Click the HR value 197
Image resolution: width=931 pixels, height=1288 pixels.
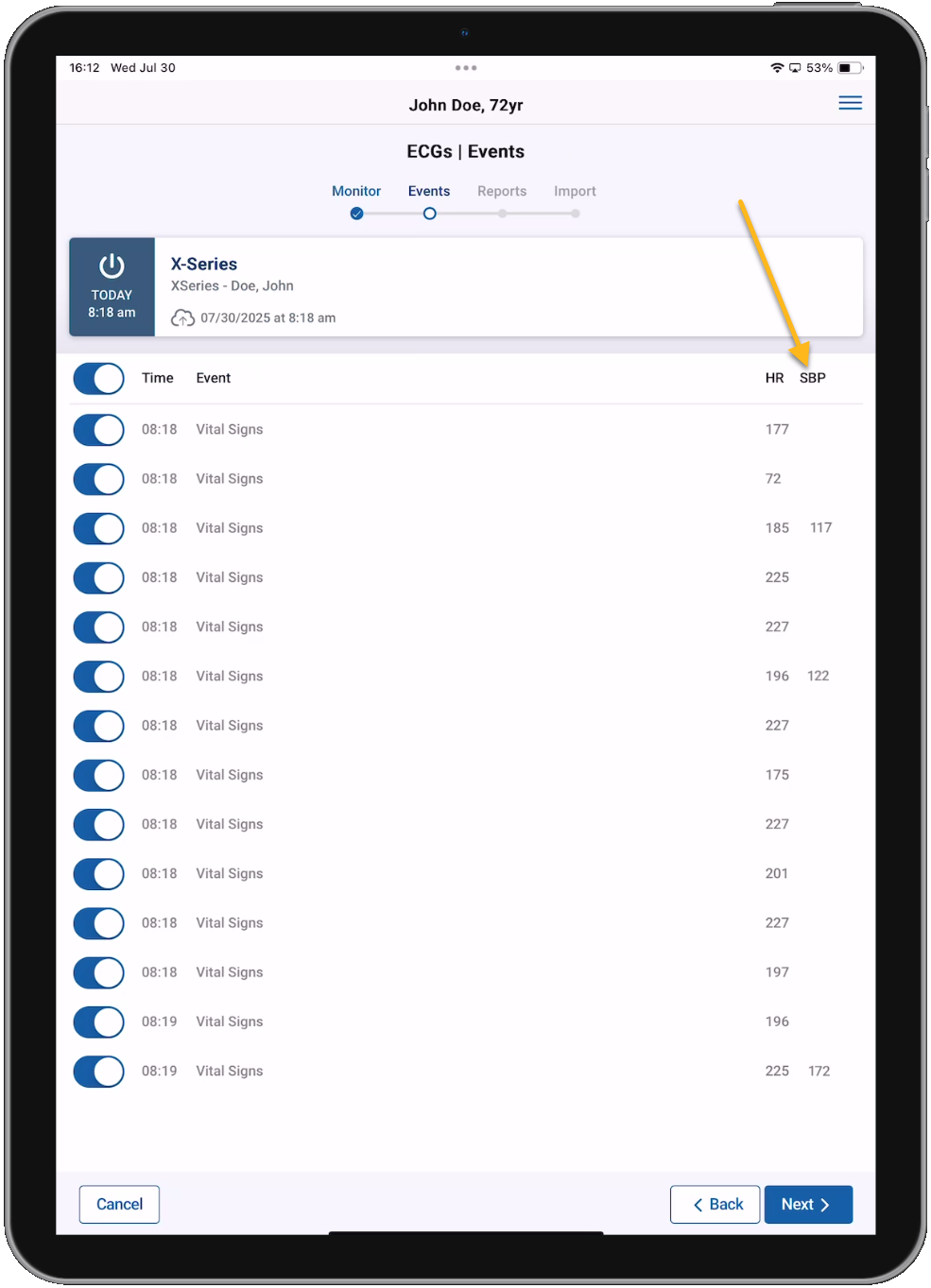click(777, 971)
